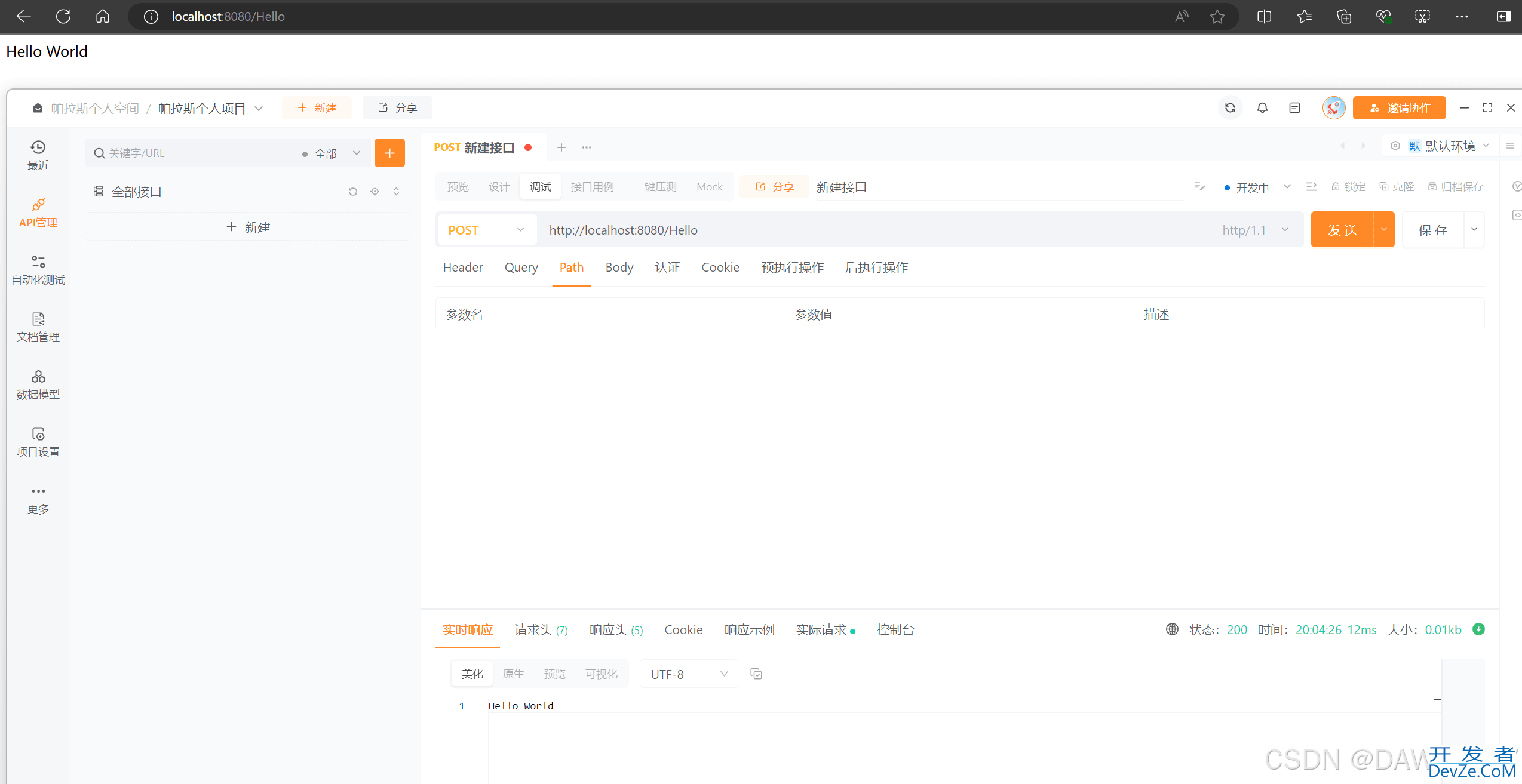Open 自动化测试 in sidebar
This screenshot has width=1522, height=784.
[38, 270]
